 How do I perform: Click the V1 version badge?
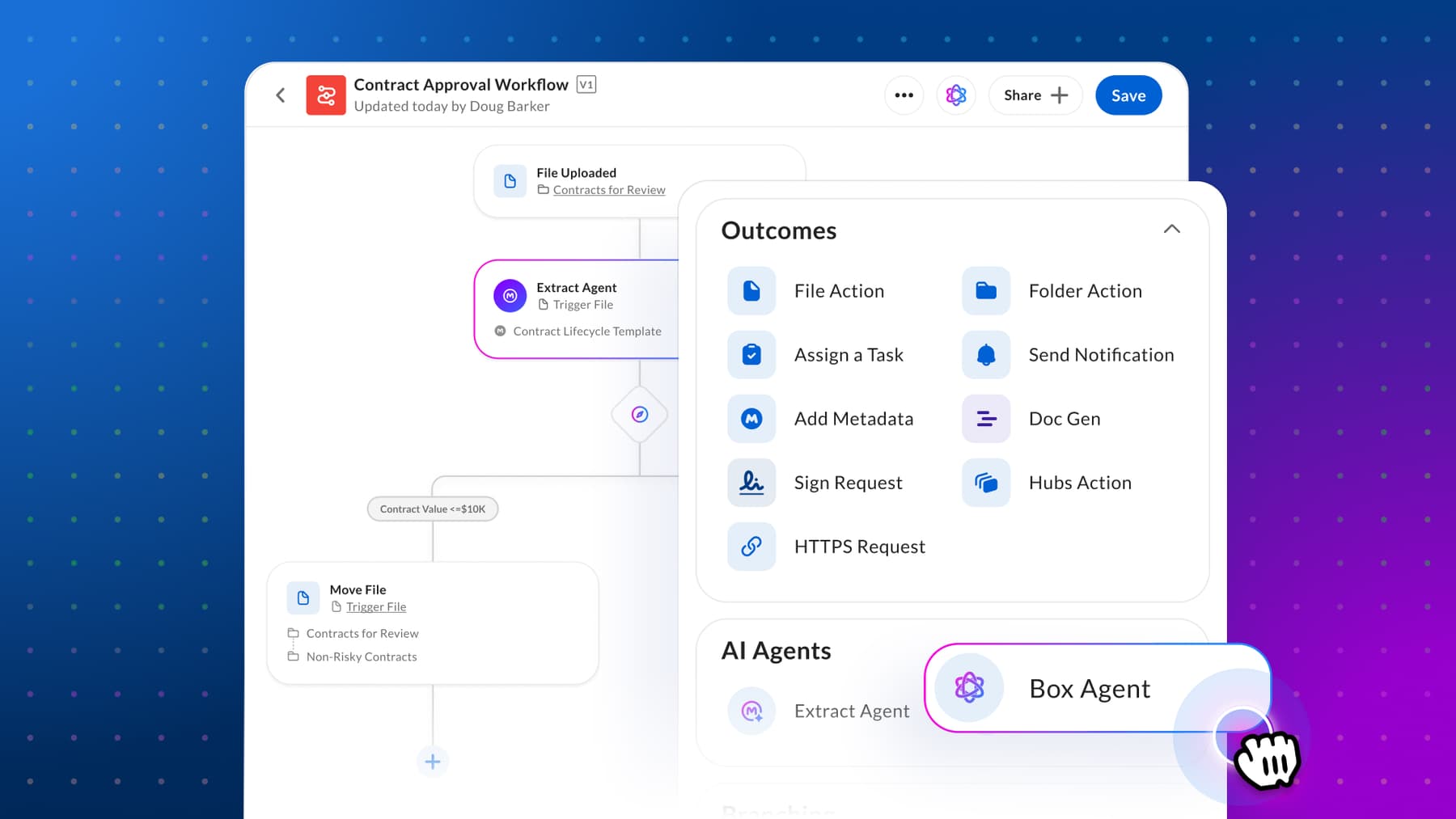coord(586,84)
